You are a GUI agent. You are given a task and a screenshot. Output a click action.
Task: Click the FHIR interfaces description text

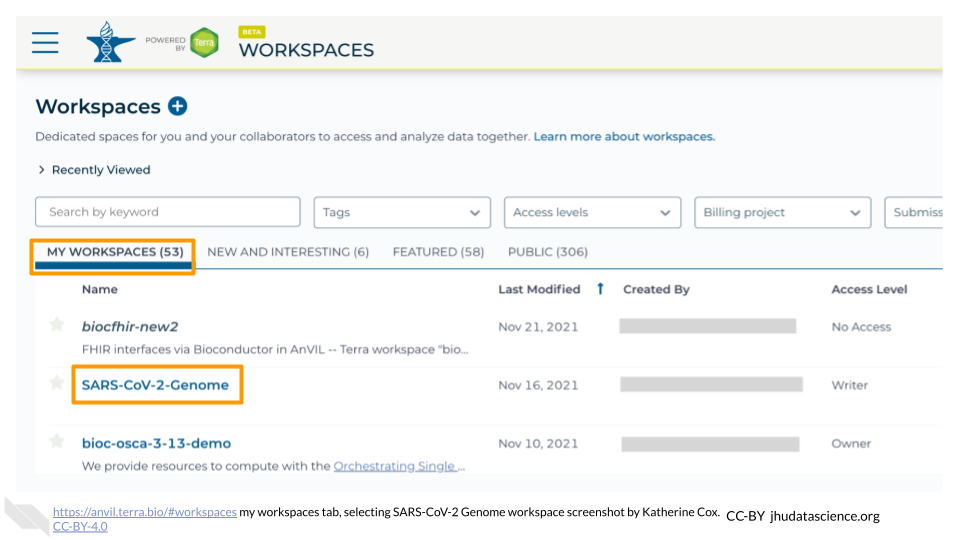click(x=275, y=350)
